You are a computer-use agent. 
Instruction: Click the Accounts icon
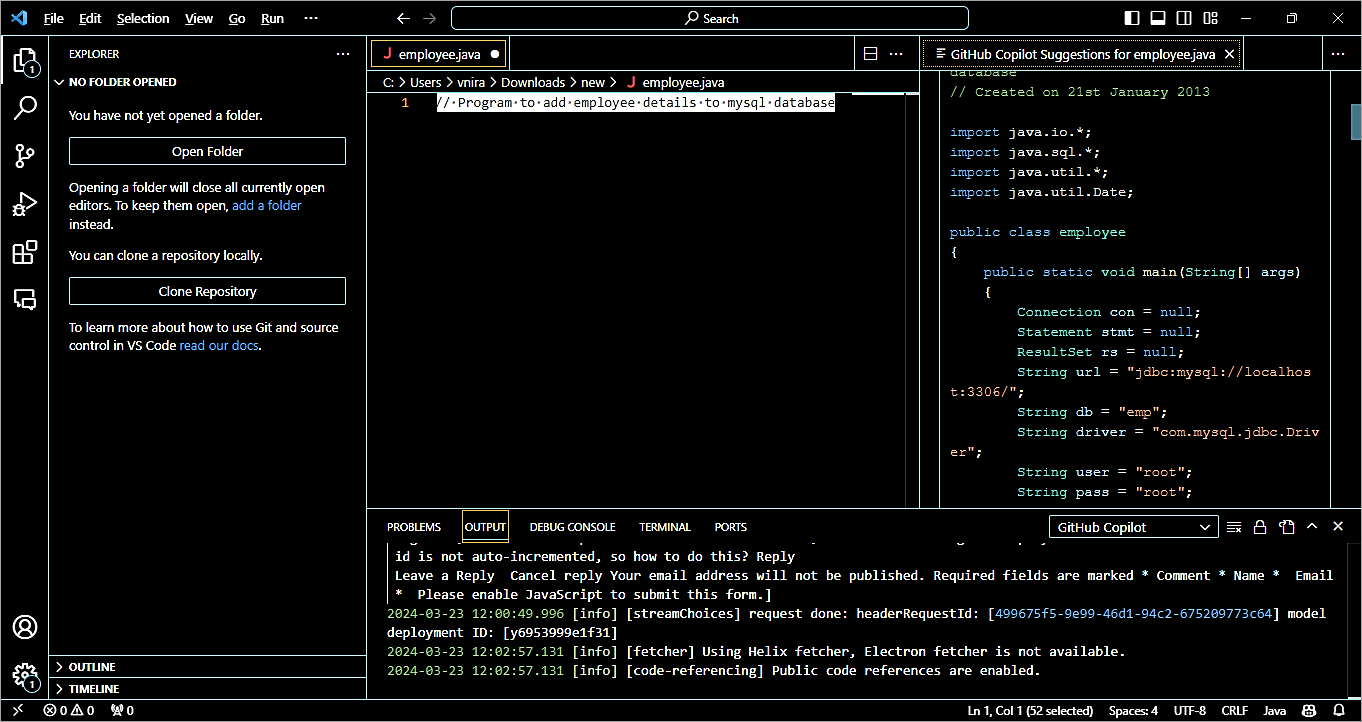[24, 627]
